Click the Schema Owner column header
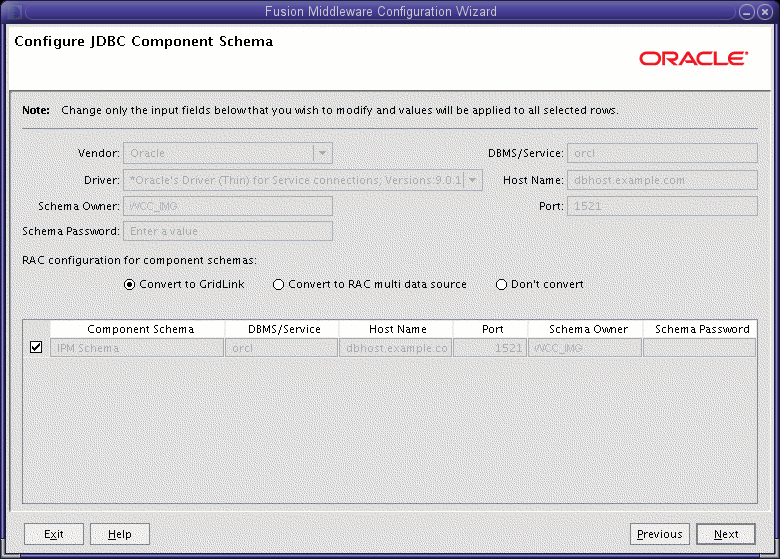 pyautogui.click(x=585, y=329)
